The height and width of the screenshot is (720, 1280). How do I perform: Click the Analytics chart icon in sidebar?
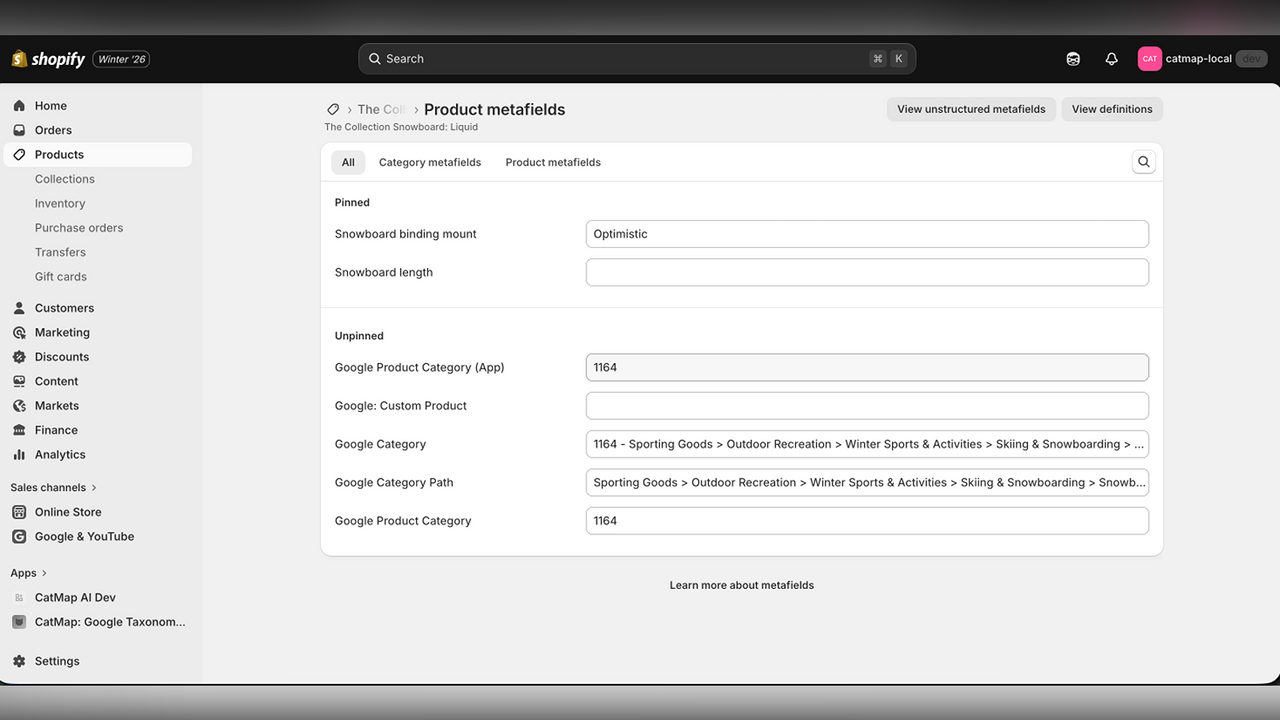[x=19, y=455]
